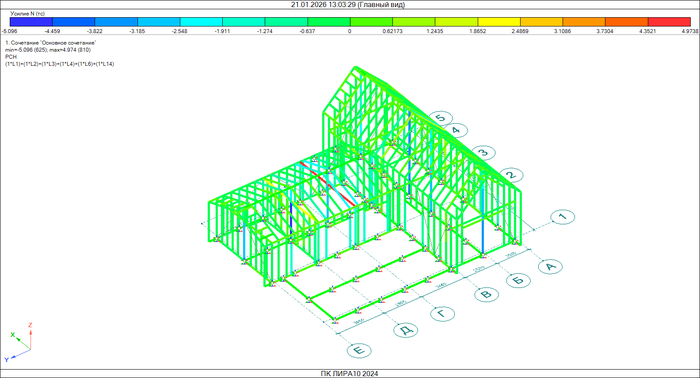Click the grid axis bubble labeled 1
Viewport: 700px width, 378px height.
562,217
